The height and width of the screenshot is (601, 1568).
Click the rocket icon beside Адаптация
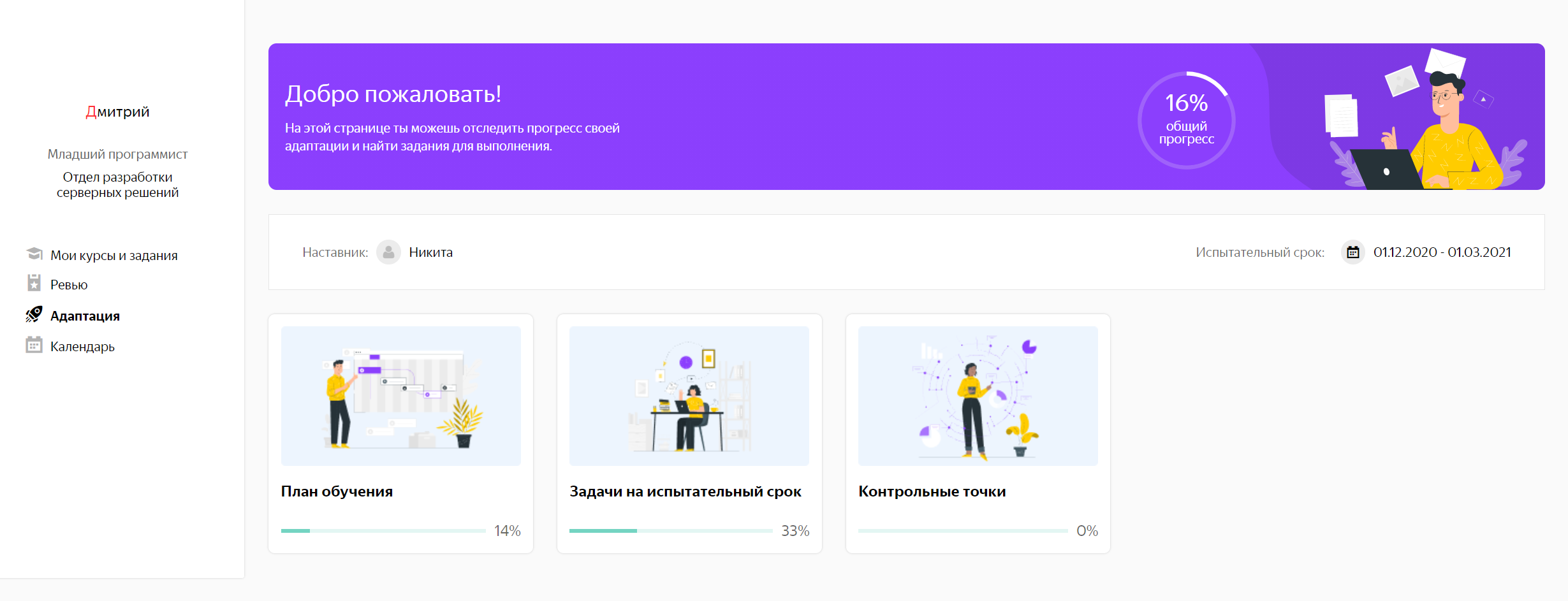coord(34,314)
